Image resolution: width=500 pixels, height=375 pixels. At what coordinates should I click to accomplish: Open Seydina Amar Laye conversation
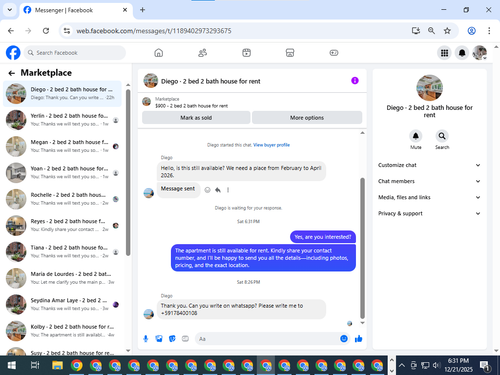tap(62, 304)
